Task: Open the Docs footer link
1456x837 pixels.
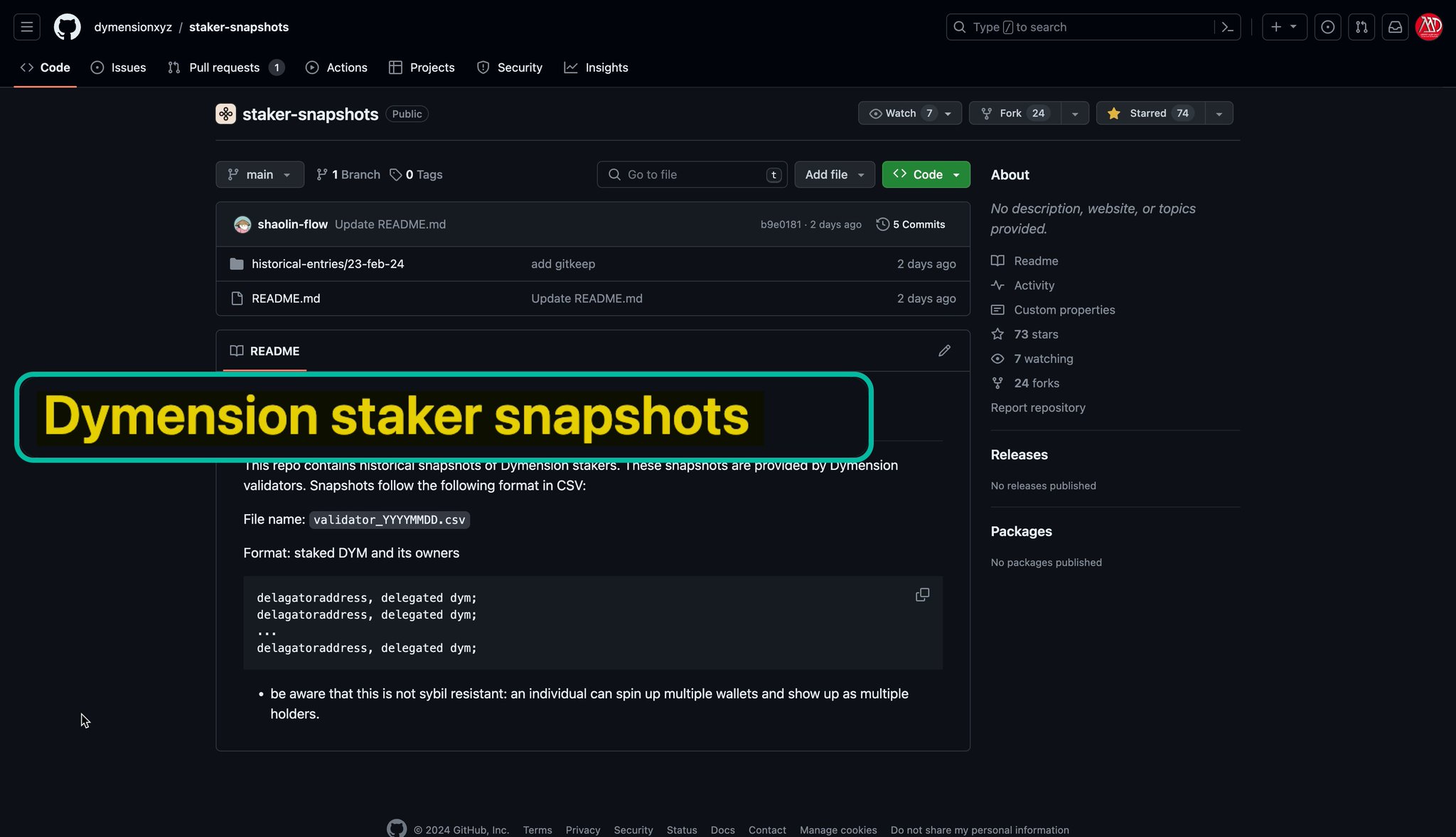Action: [722, 830]
